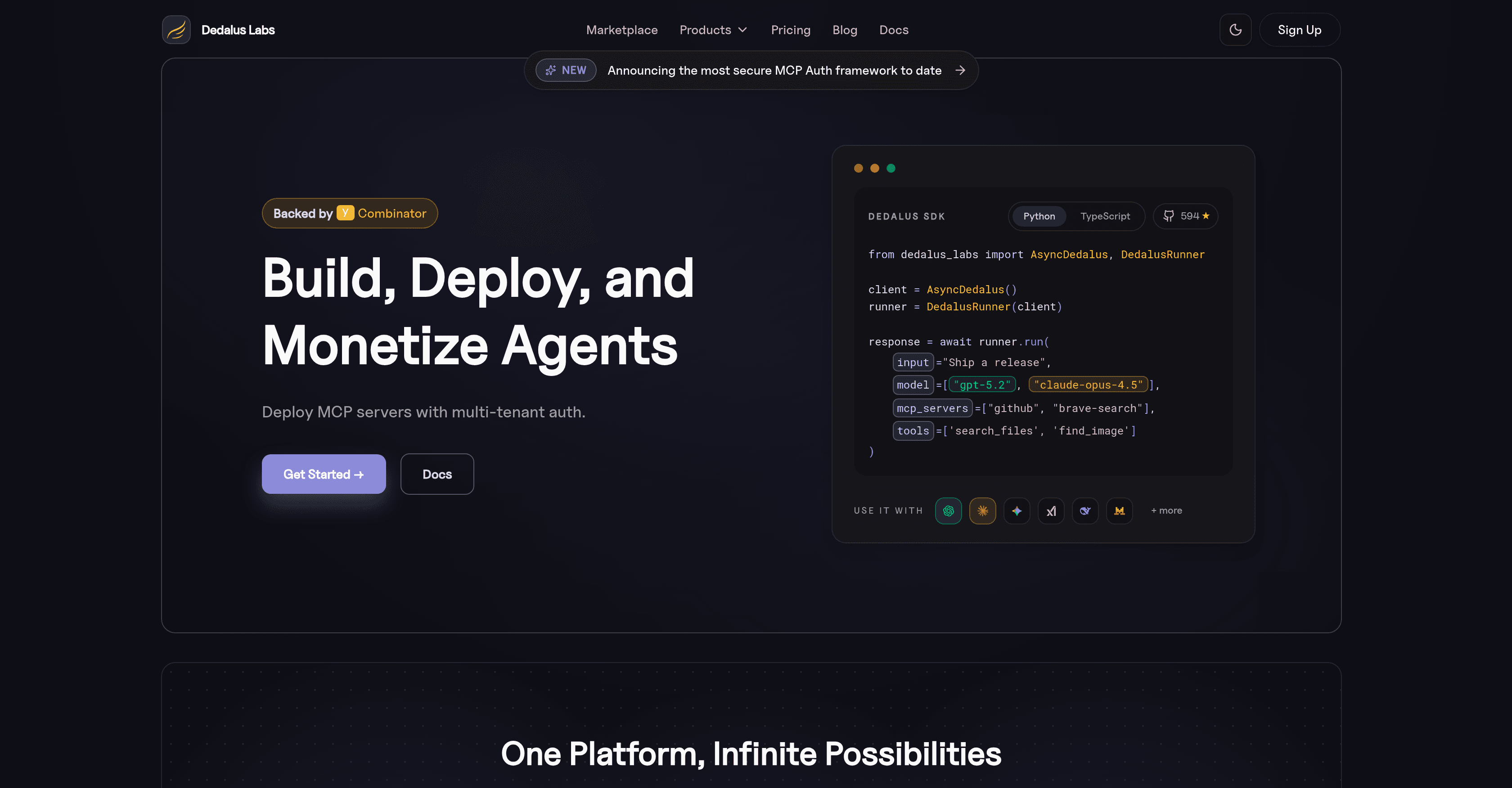This screenshot has height=788, width=1512.
Task: Keep Python selected in the language switcher
Action: [1038, 216]
